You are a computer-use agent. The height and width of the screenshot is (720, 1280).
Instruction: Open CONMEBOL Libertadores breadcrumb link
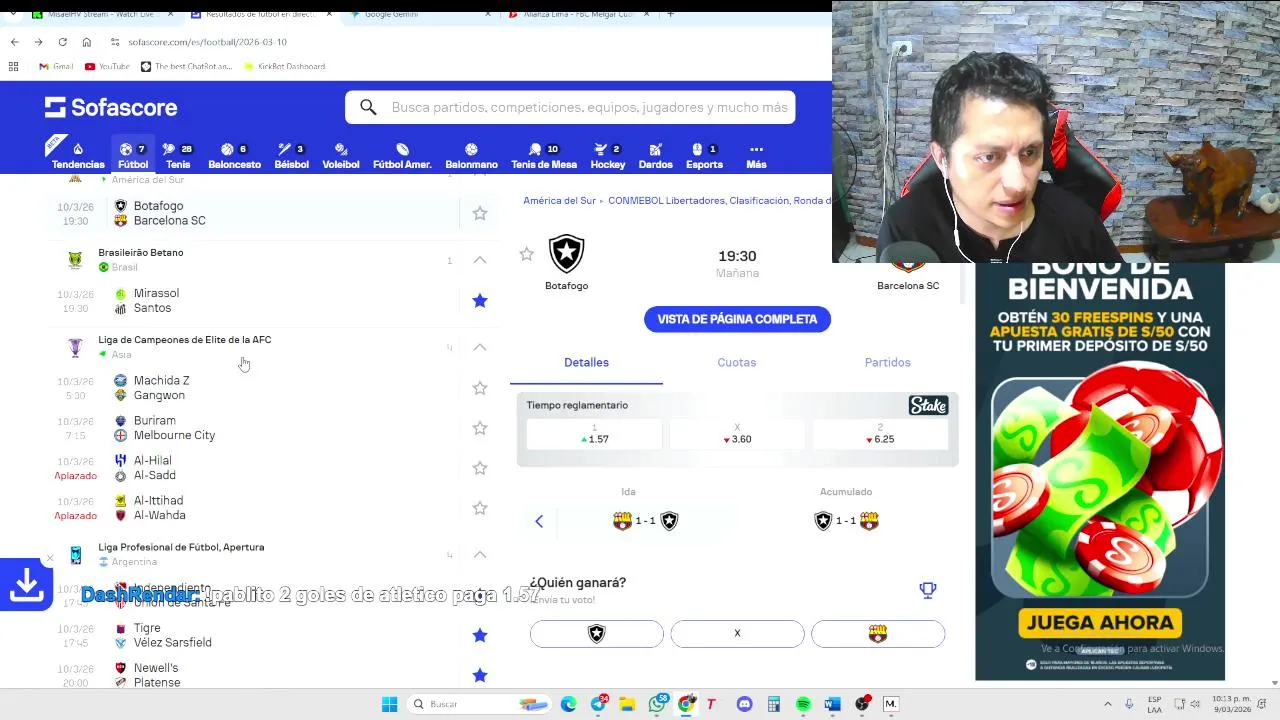[x=719, y=201]
